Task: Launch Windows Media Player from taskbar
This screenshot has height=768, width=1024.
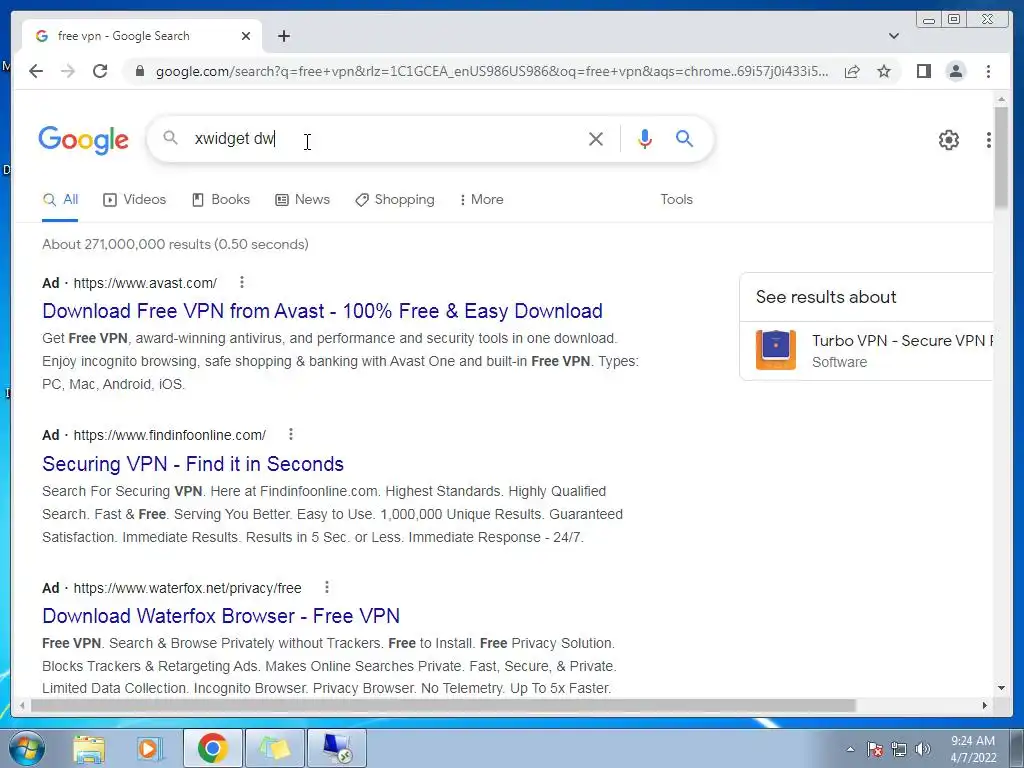Action: click(150, 748)
